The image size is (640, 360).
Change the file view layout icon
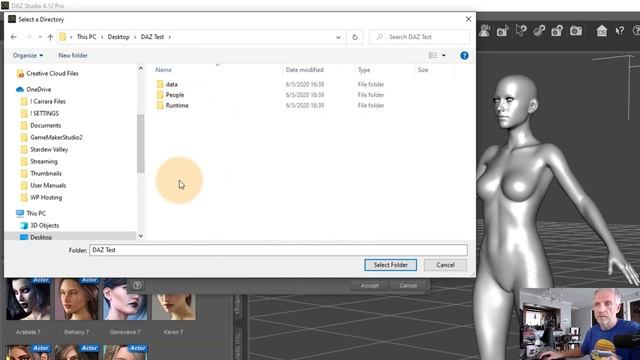pyautogui.click(x=433, y=55)
